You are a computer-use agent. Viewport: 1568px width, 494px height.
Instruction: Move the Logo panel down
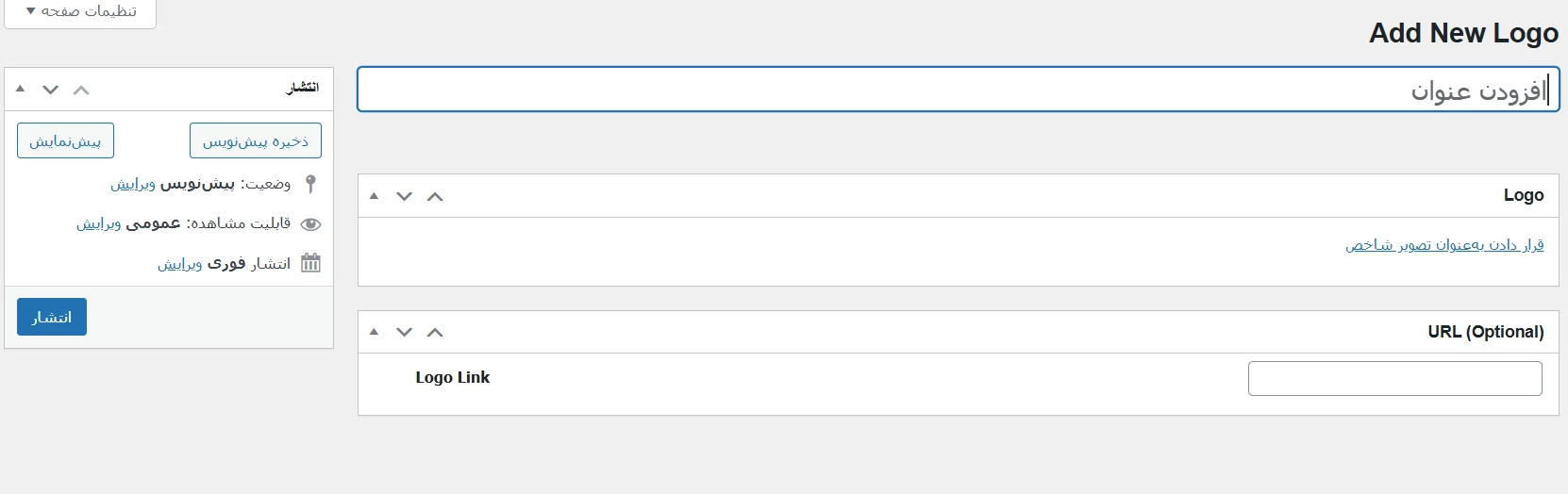(x=405, y=197)
